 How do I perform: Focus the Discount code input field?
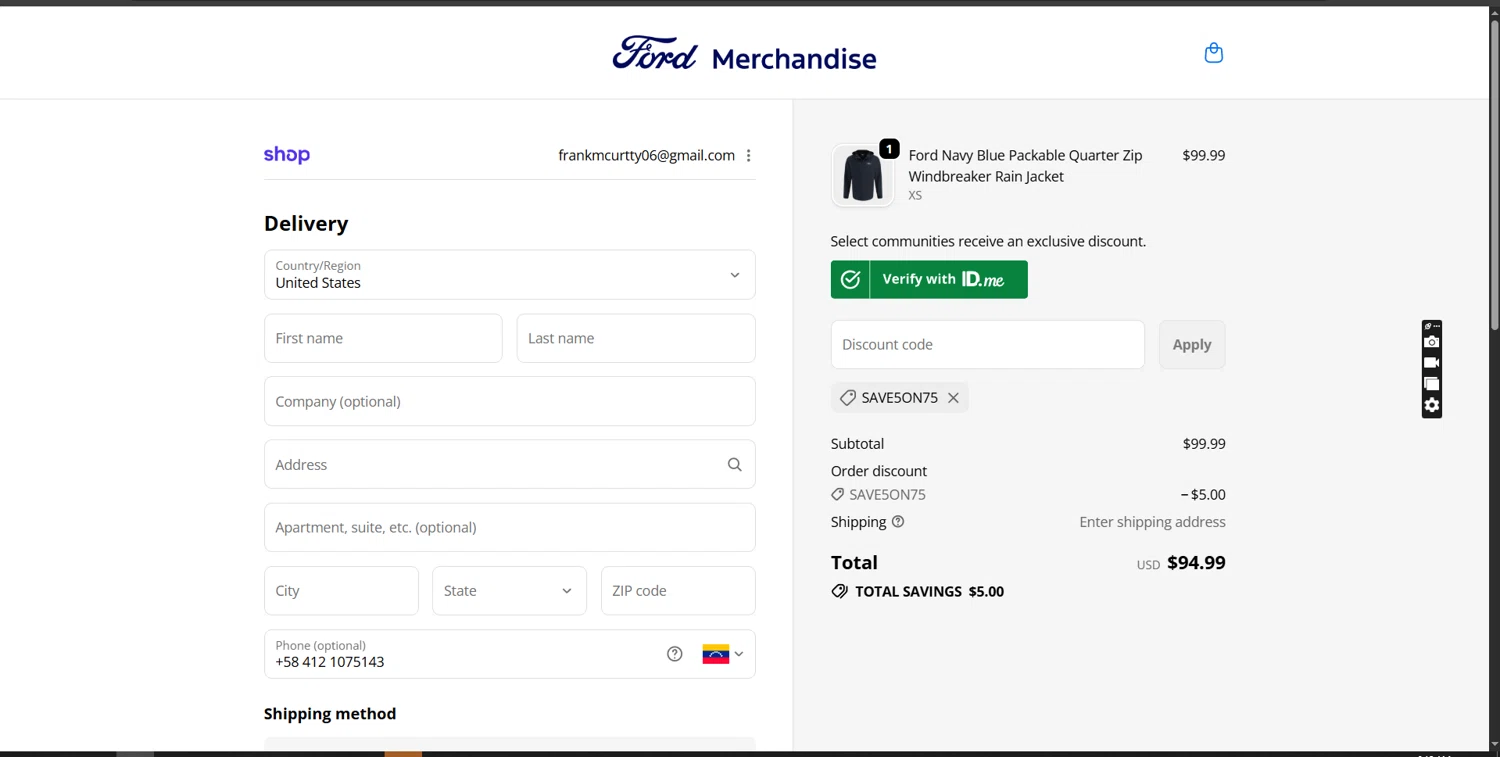click(987, 345)
